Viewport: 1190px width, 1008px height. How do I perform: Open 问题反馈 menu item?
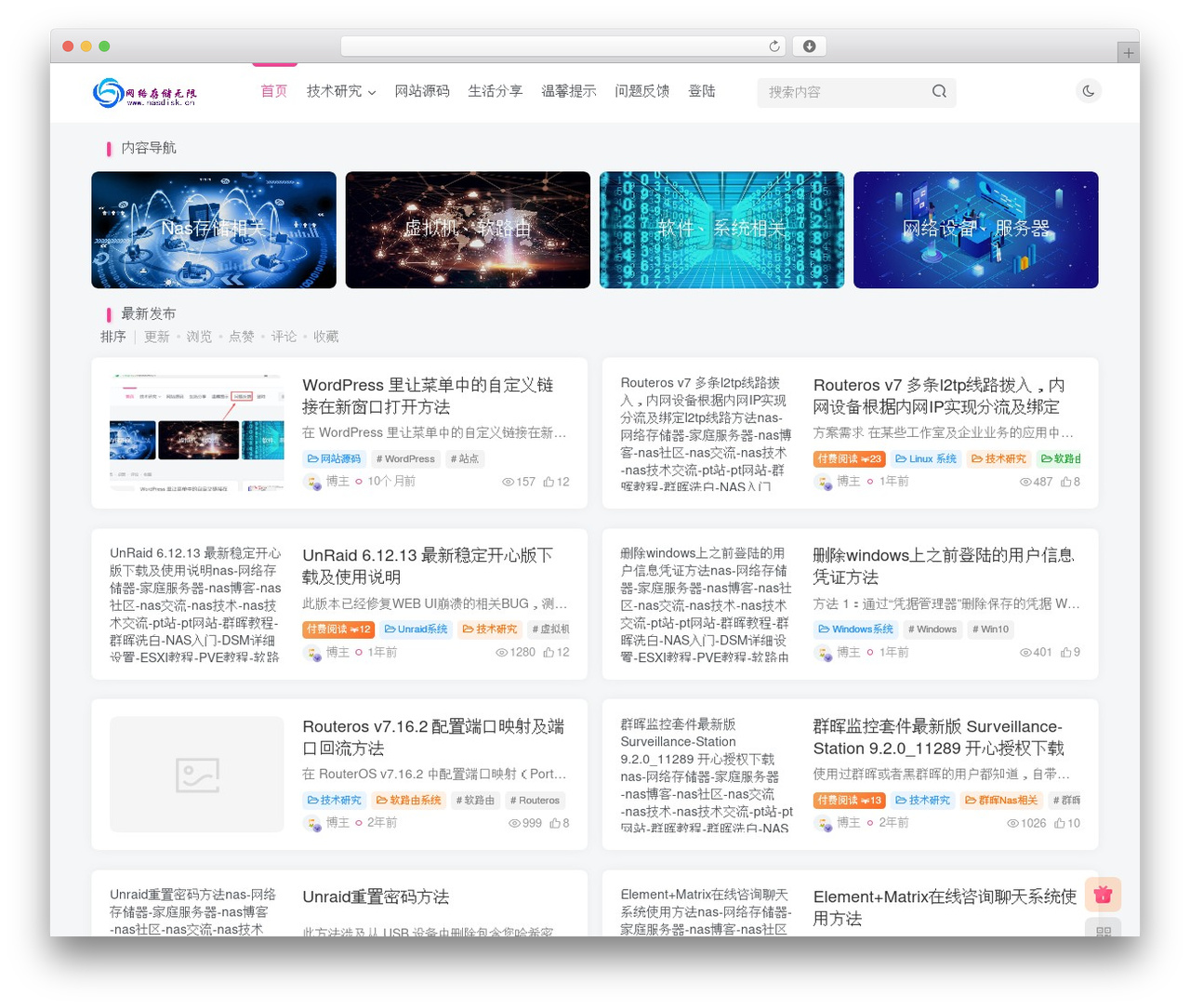tap(642, 91)
